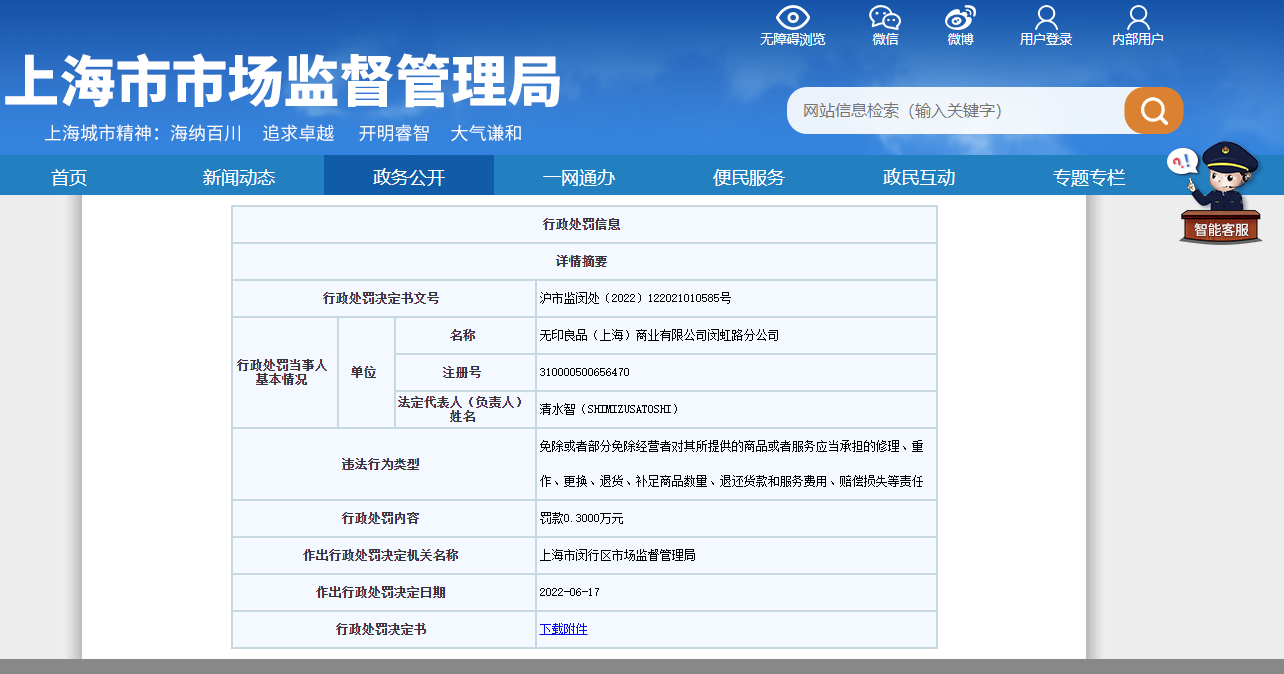Click the 内部用户 internal user icon
Screen dimensions: 1284x674
(1138, 17)
